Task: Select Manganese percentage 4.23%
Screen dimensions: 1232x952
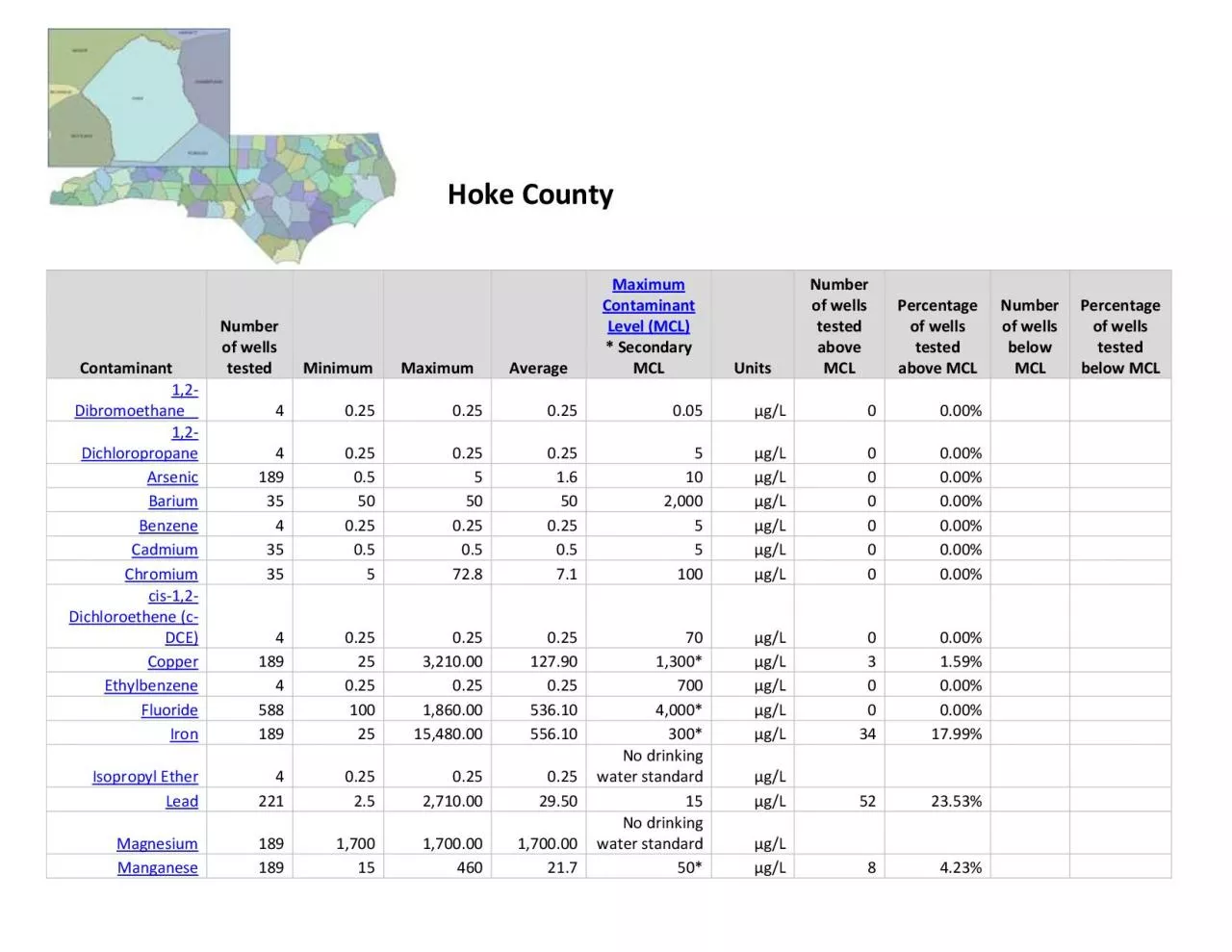Action: 961,867
